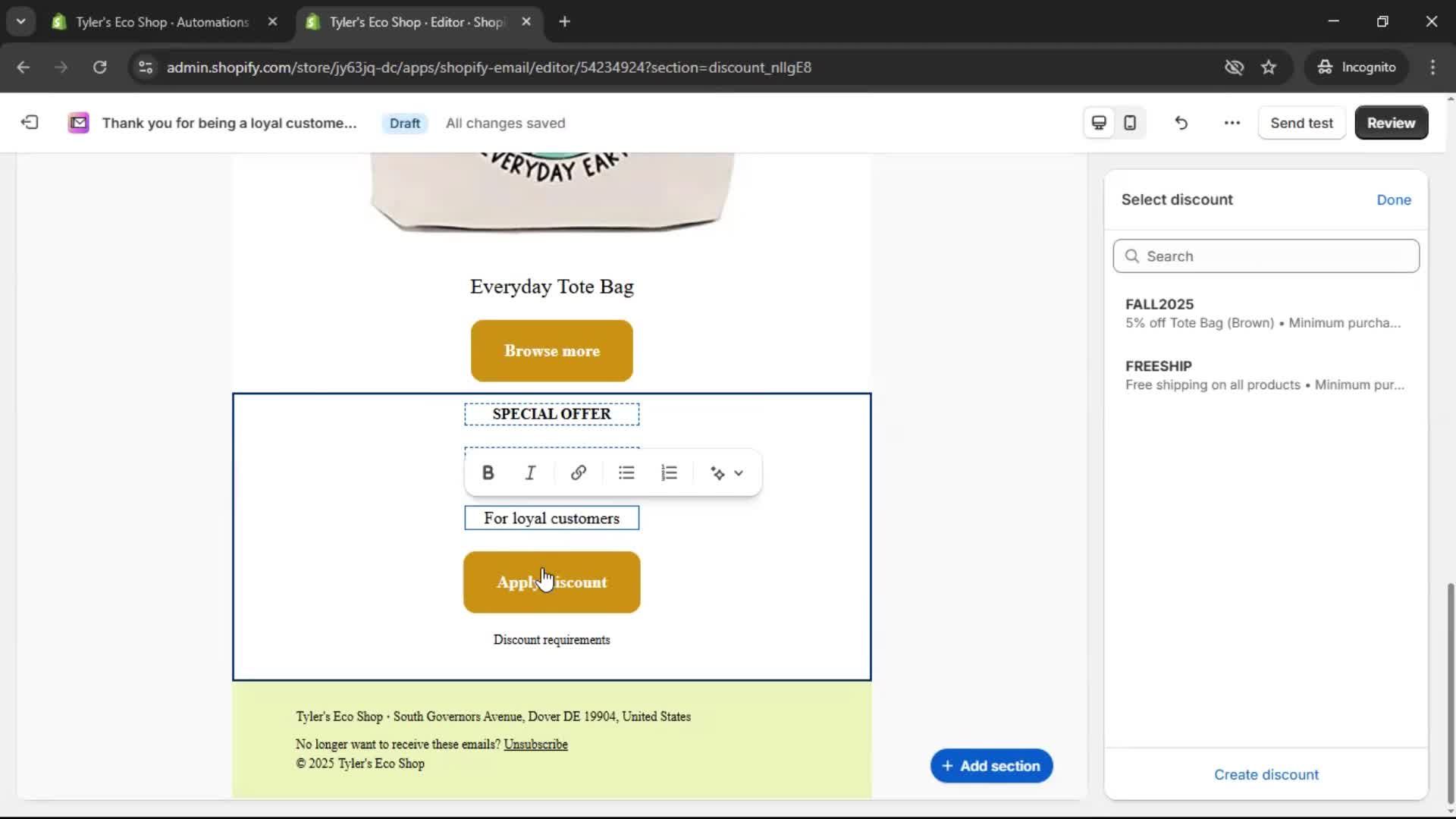Insert a hyperlink using the link icon
This screenshot has width=1456, height=819.
click(578, 472)
